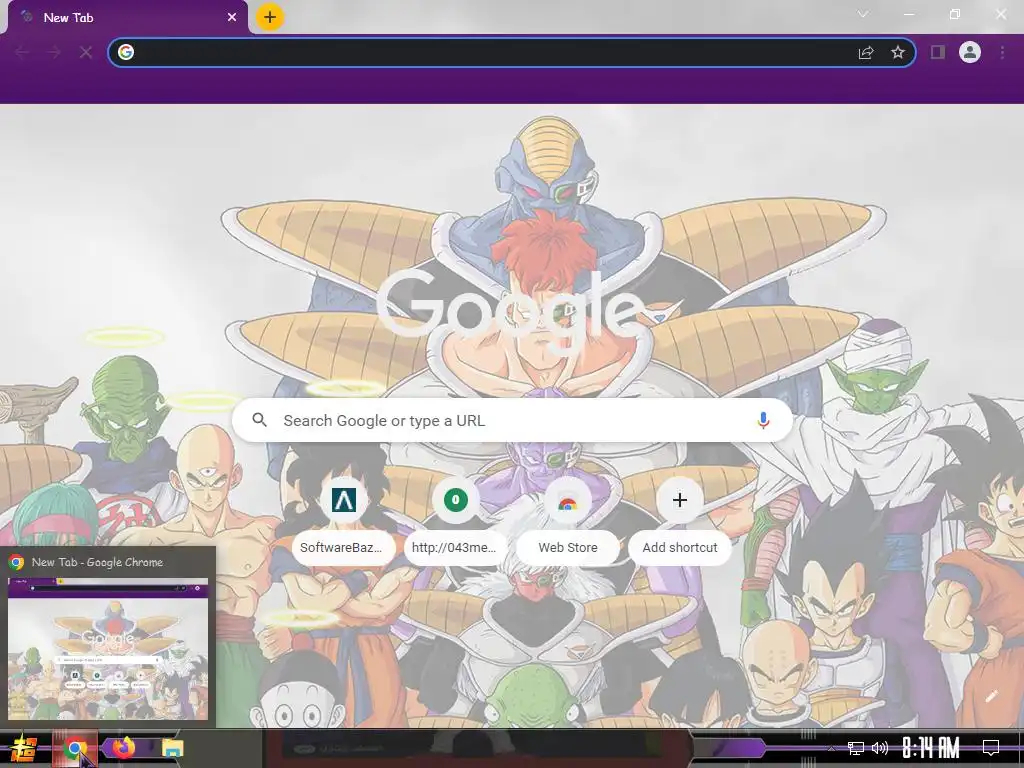Open the profile avatar menu
This screenshot has height=768, width=1024.
pos(970,52)
